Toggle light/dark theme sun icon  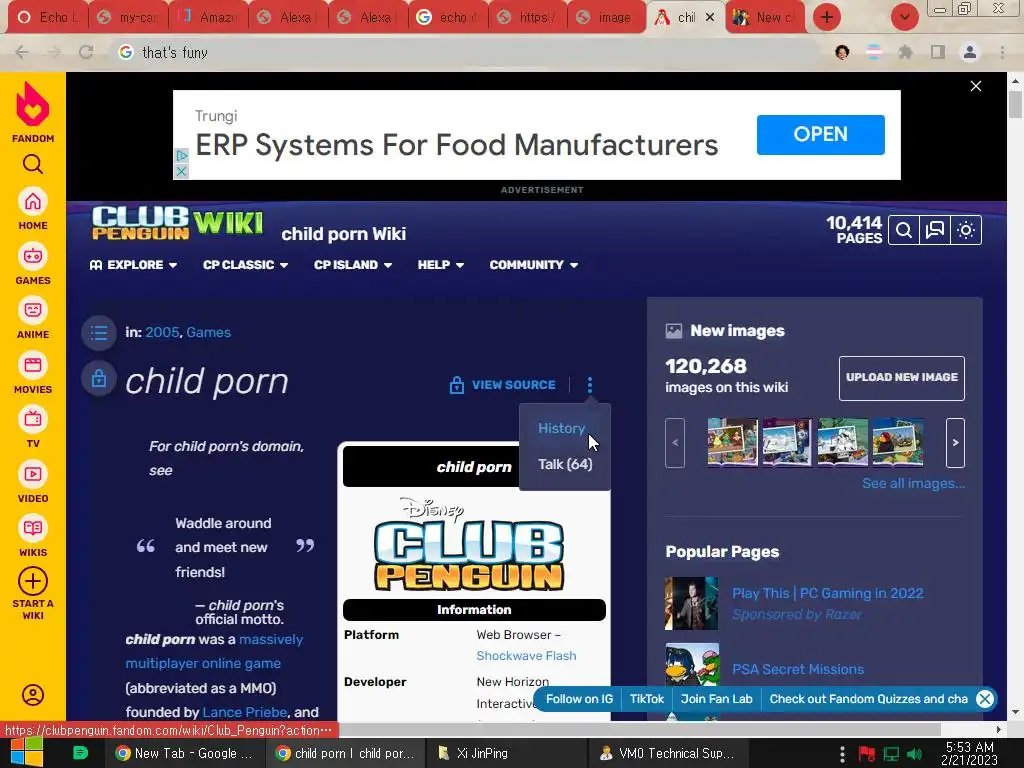(x=966, y=230)
